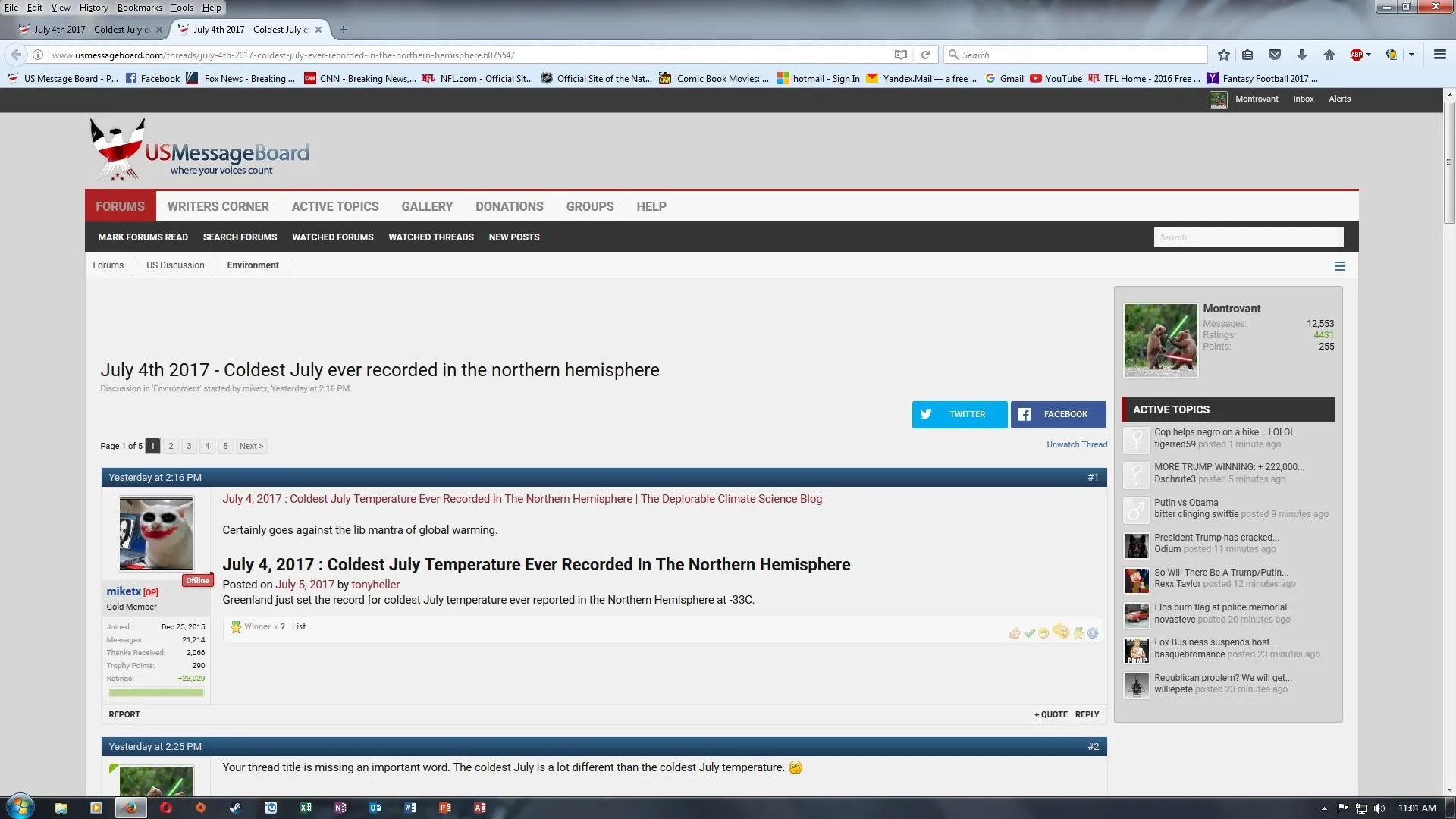The image size is (1456, 819).
Task: Click the blue Informative rating icon
Action: (x=1092, y=633)
